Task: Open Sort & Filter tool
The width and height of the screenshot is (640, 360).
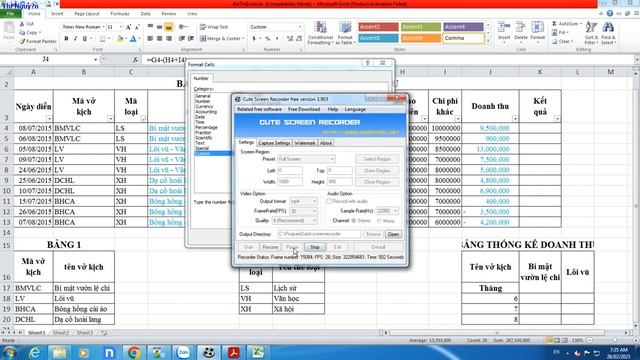Action: click(x=591, y=33)
